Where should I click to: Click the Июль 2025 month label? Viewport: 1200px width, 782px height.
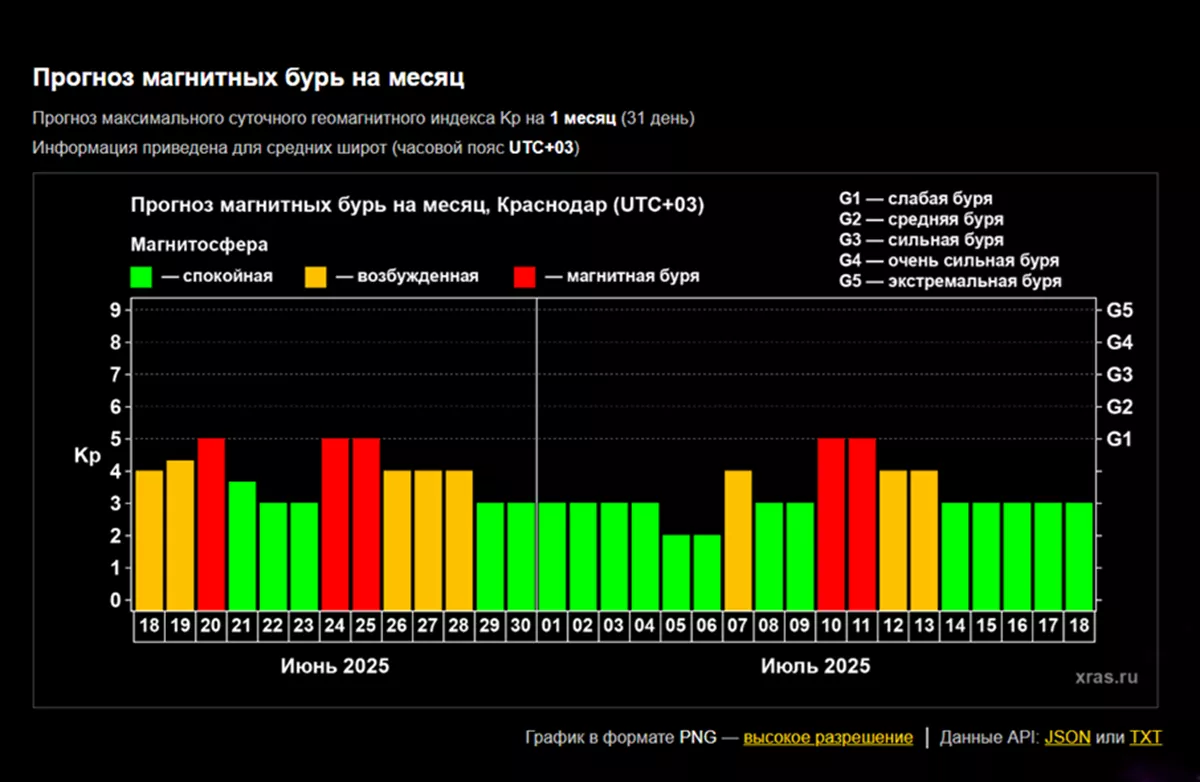click(815, 667)
